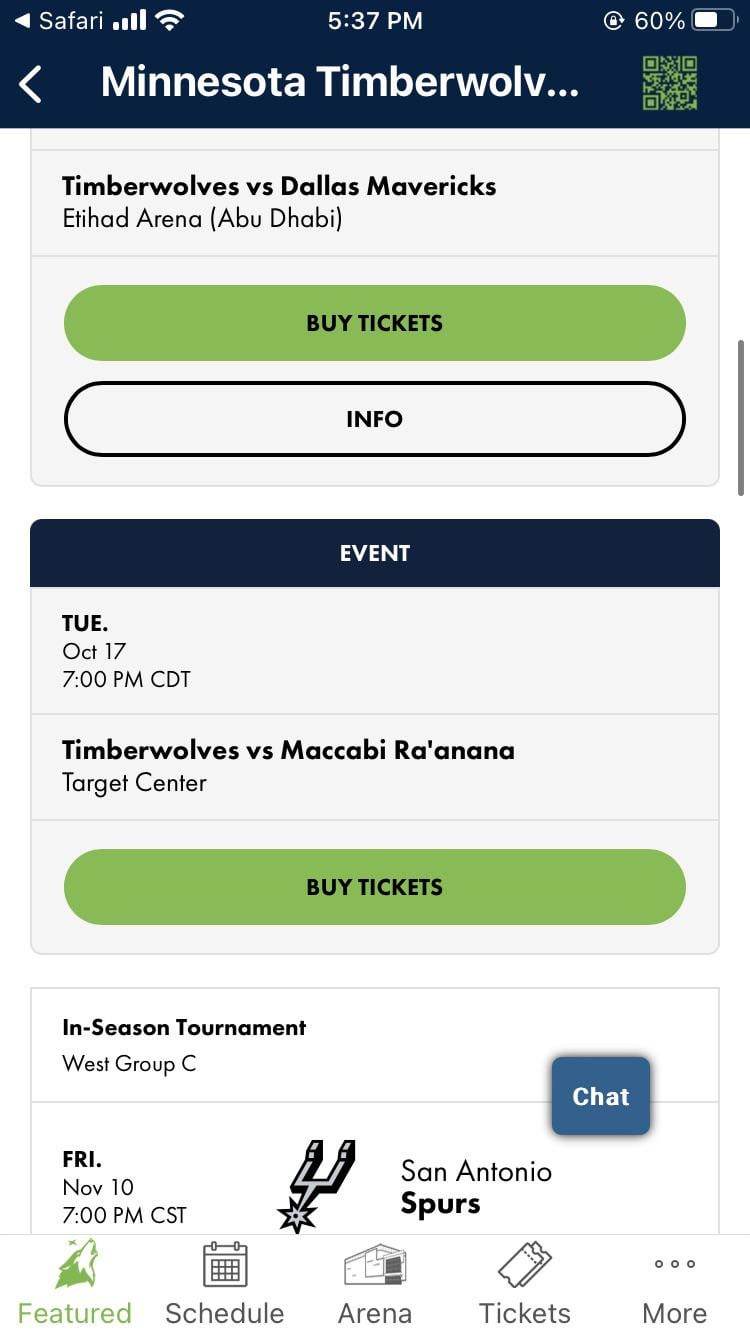Tap the San Antonio Spurs logo
Image resolution: width=750 pixels, height=1334 pixels.
(x=316, y=1184)
